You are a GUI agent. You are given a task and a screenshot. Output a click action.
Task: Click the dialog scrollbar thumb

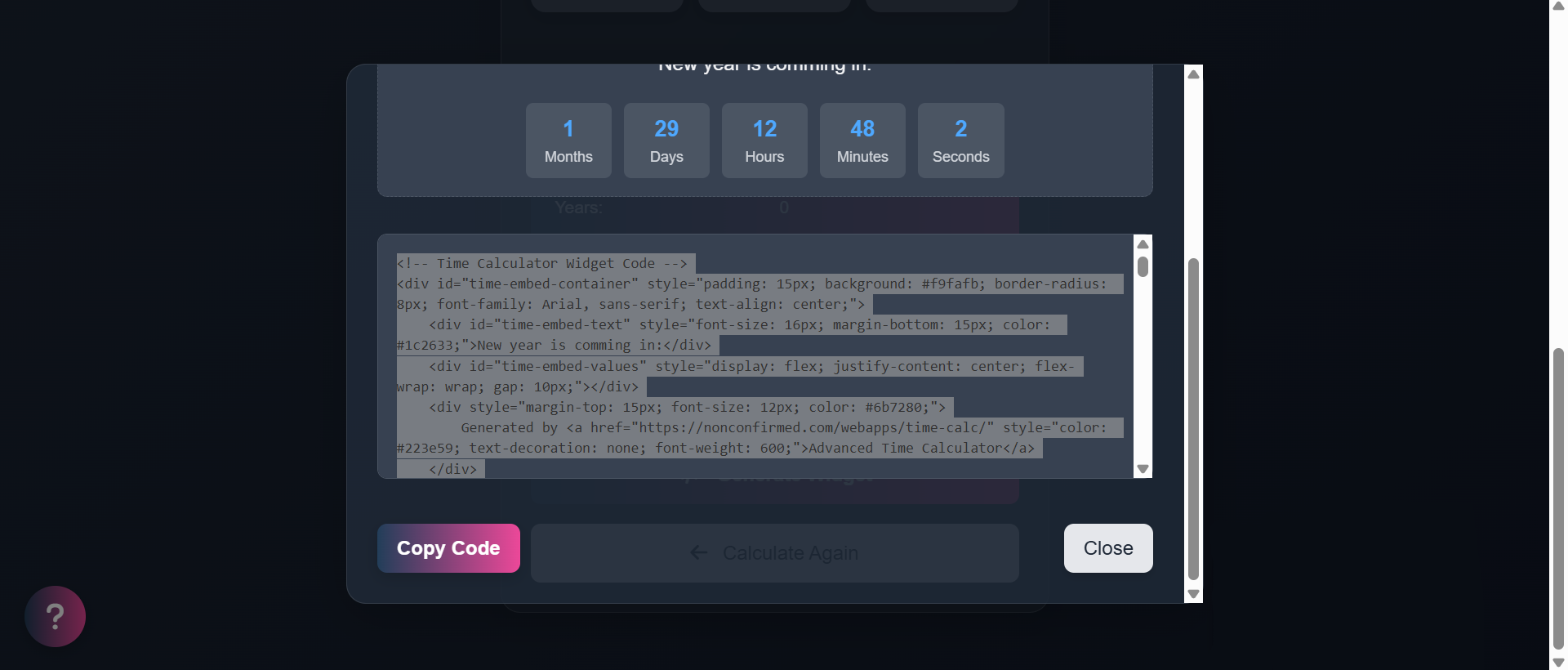1193,419
